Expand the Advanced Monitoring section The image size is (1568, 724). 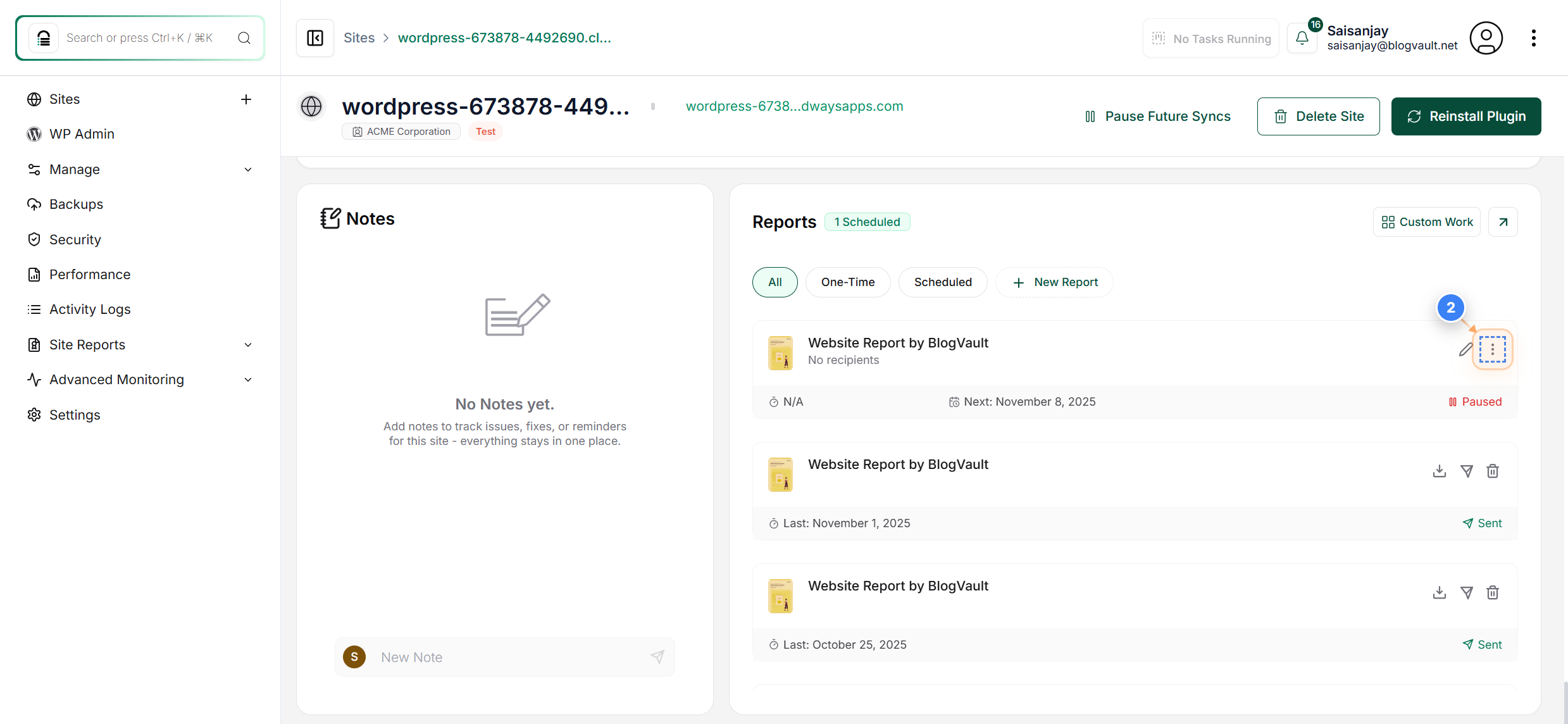click(248, 379)
